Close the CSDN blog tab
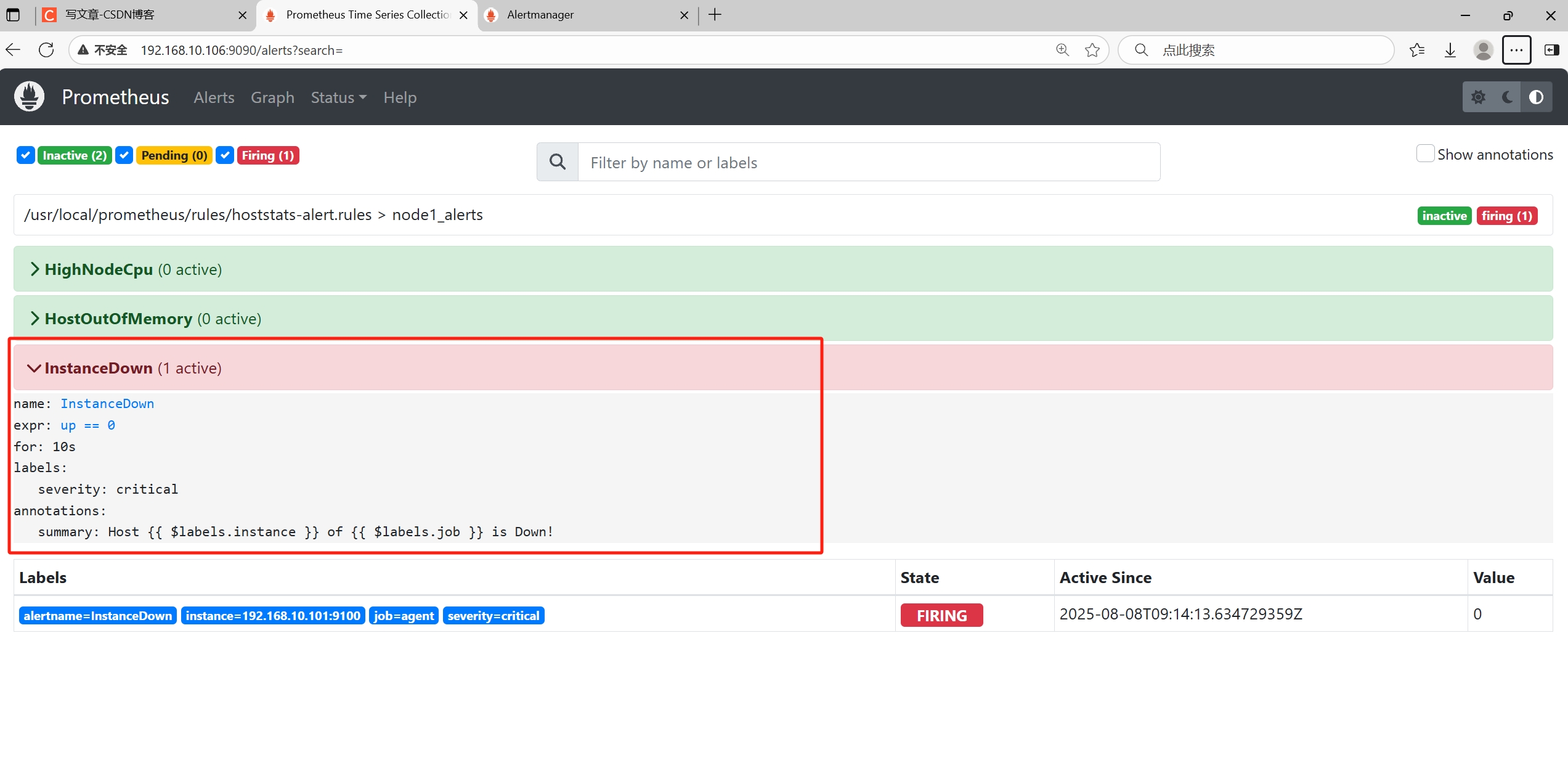The height and width of the screenshot is (784, 1568). (x=242, y=15)
